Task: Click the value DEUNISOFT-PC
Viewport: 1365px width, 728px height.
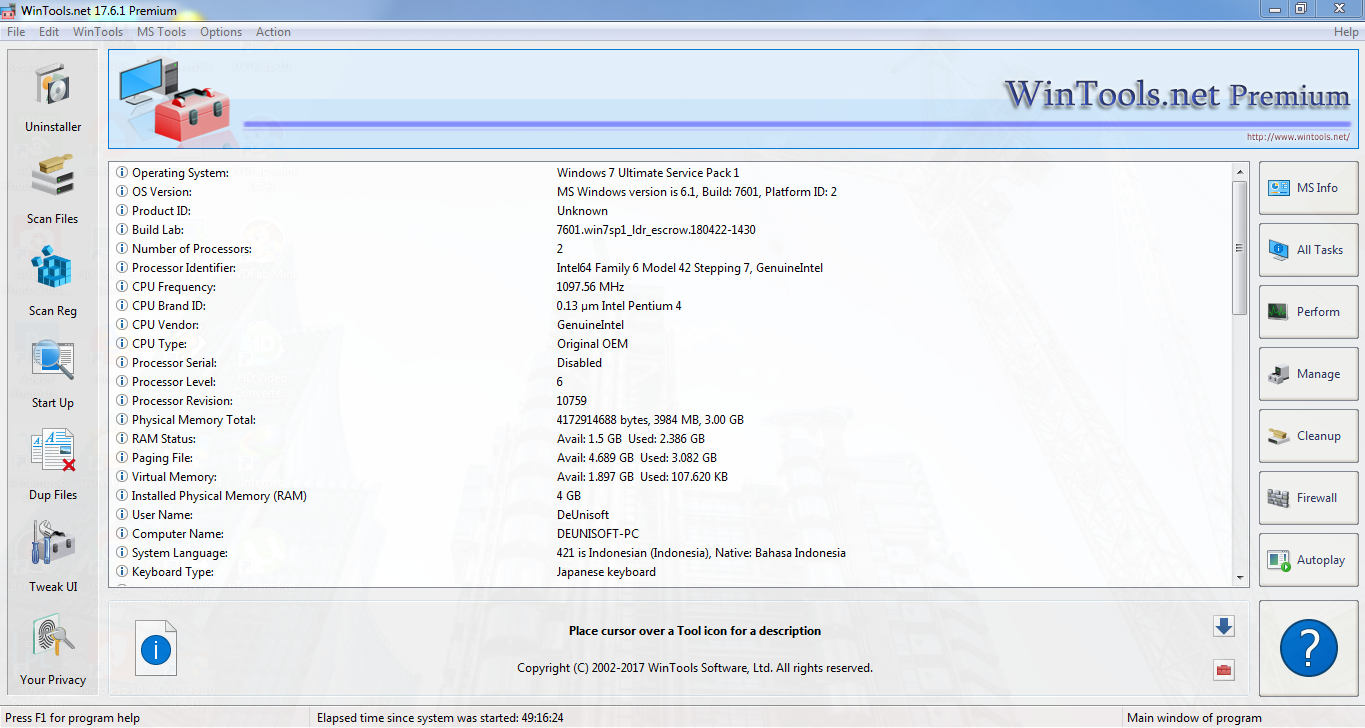Action: point(597,534)
